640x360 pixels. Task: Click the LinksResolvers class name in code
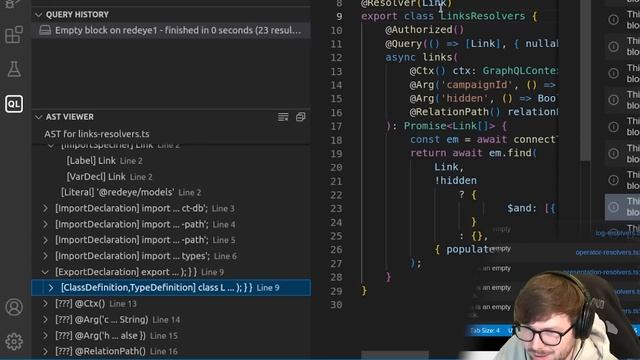pos(482,16)
